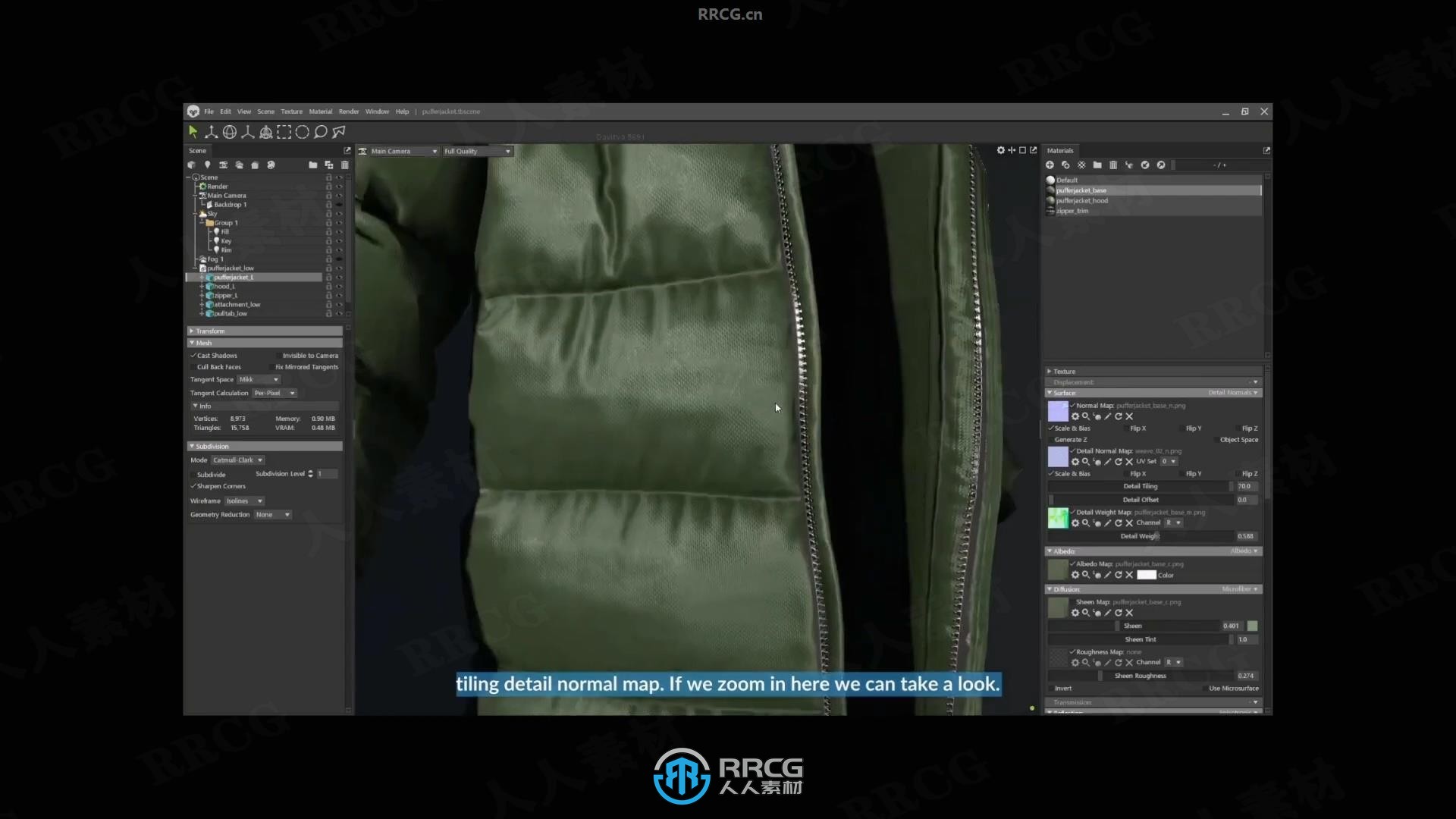Enable Object Space option
The width and height of the screenshot is (1456, 819).
(1216, 440)
